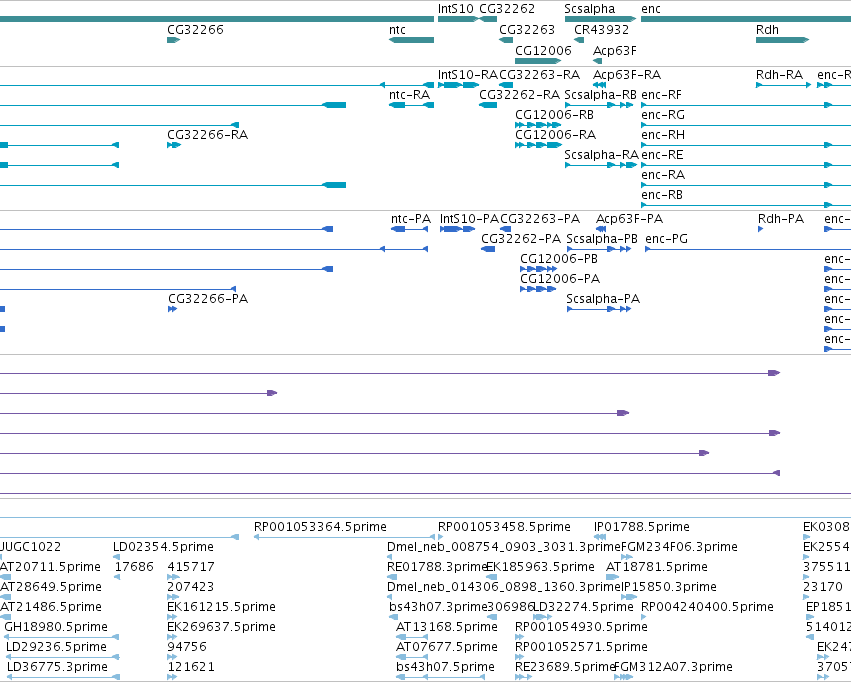
Task: Select the enc-RB transcript label
Action: 662,195
